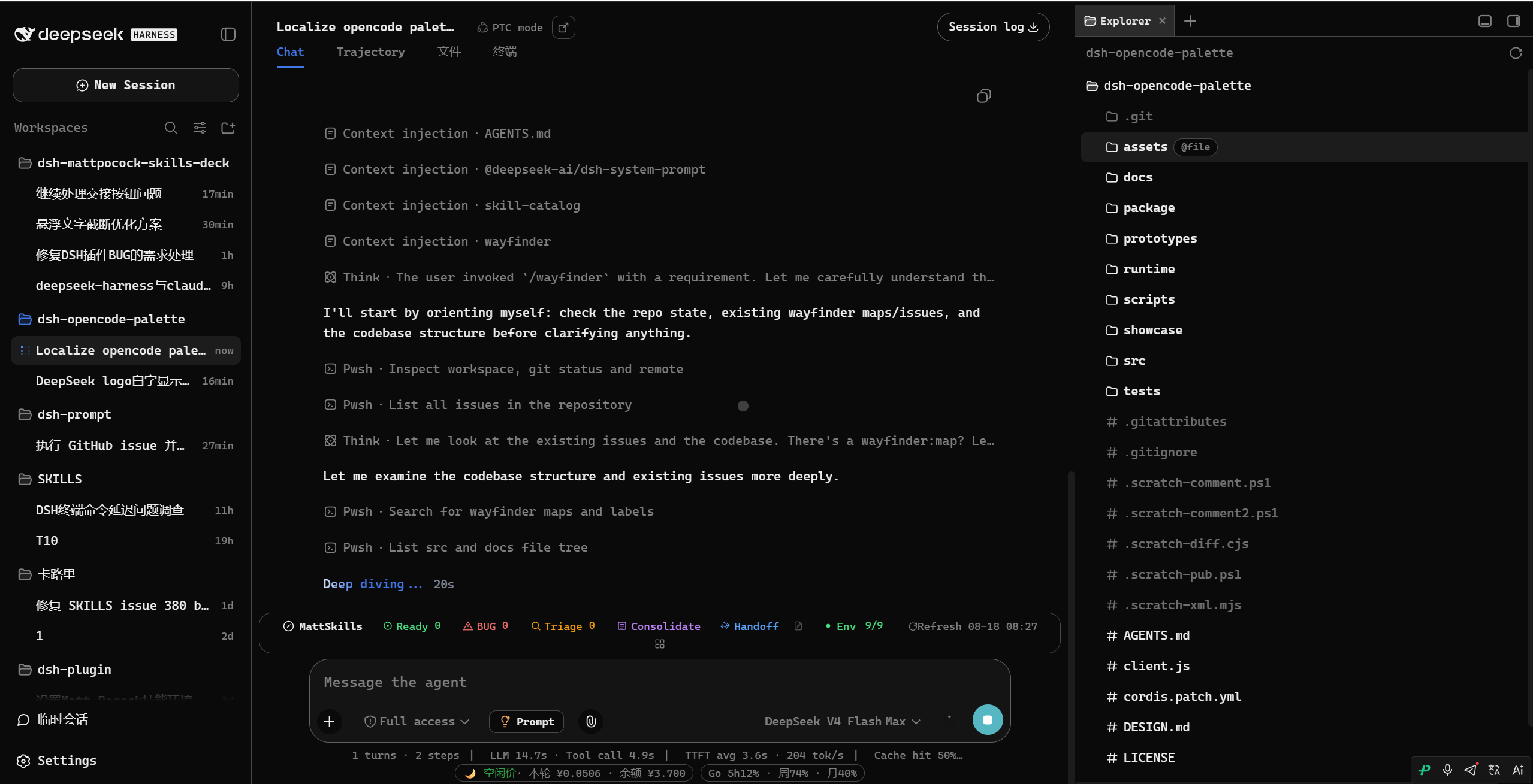
Task: Switch to the 文件 tab
Action: point(449,52)
